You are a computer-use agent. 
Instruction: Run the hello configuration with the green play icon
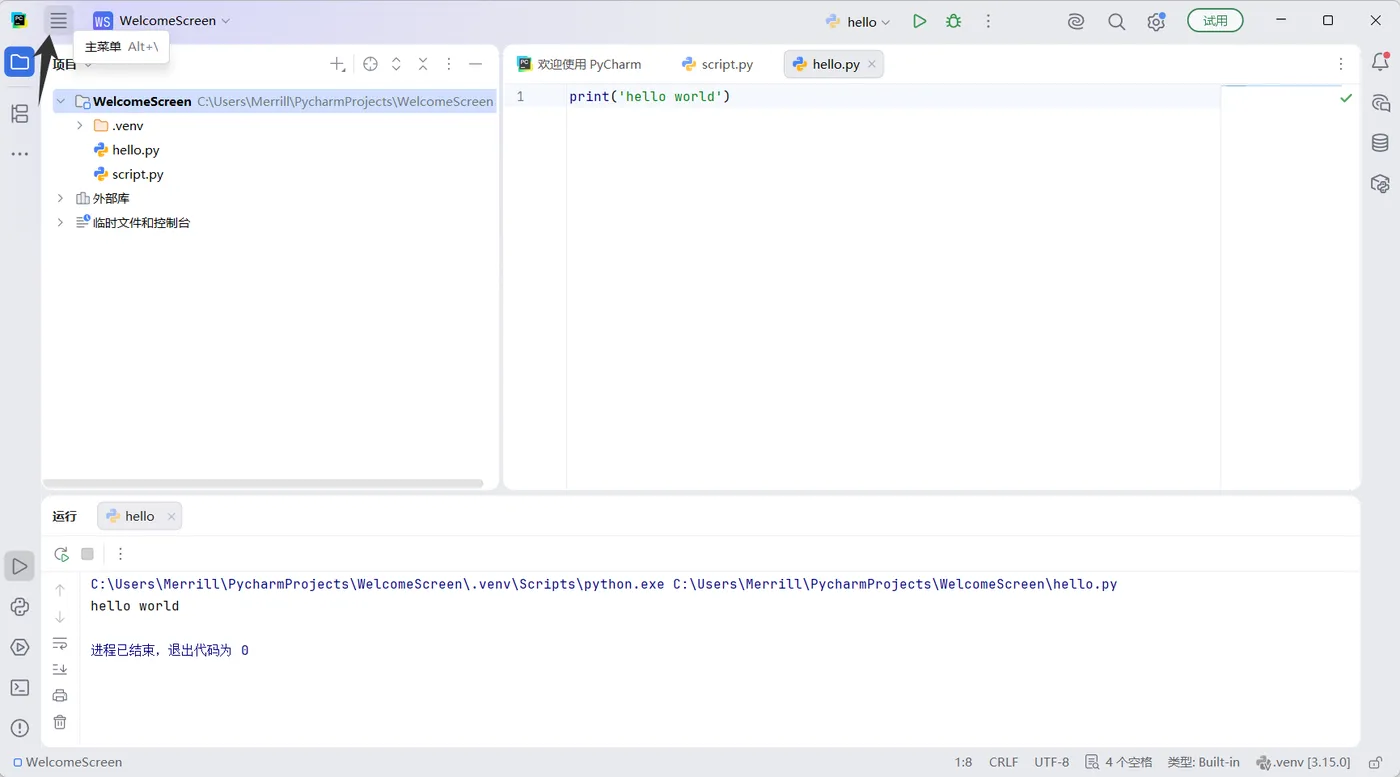[x=920, y=21]
